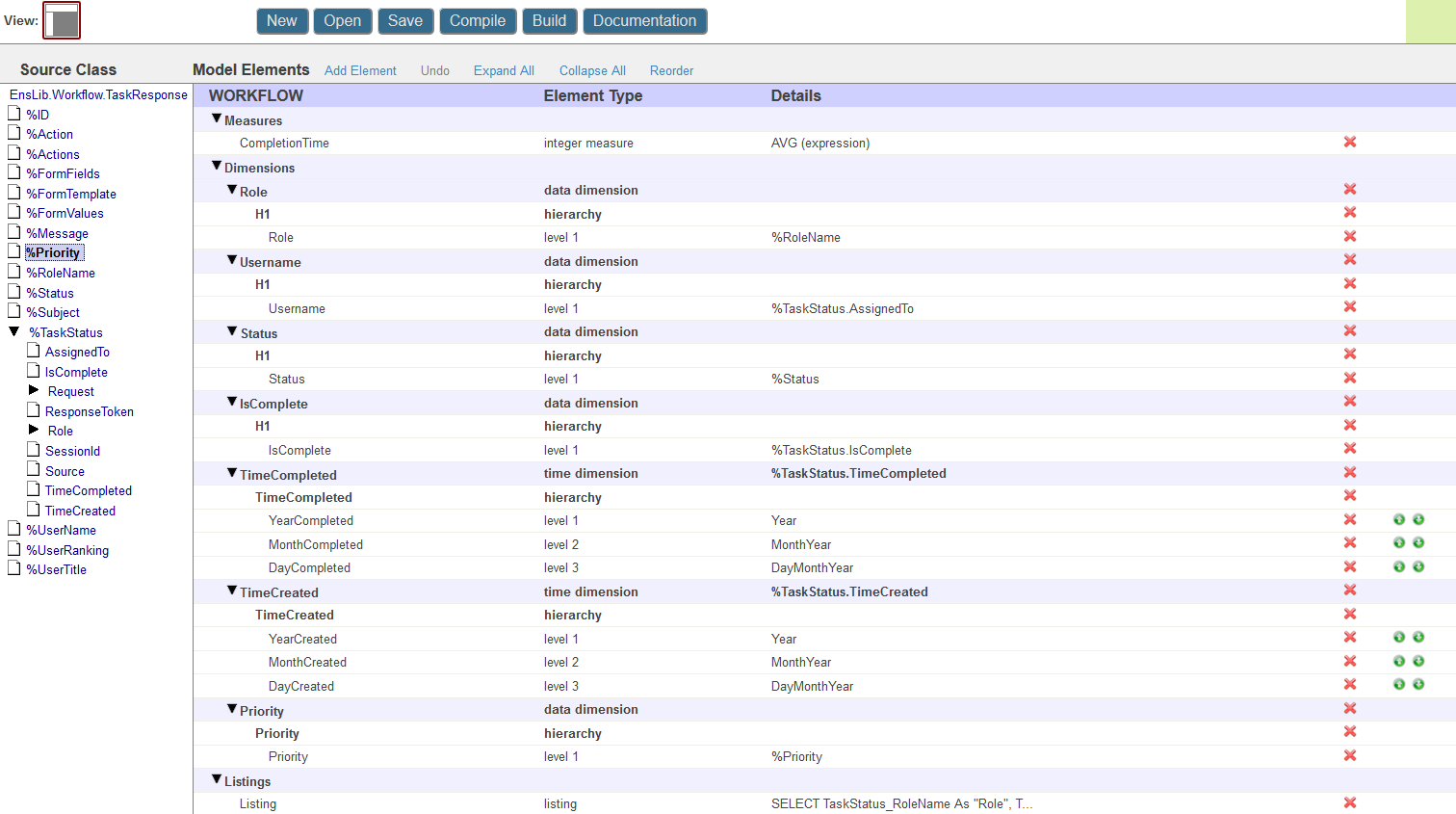Select the %TaskStatus.TimeCreated details cell
The width and height of the screenshot is (1456, 814).
849,591
